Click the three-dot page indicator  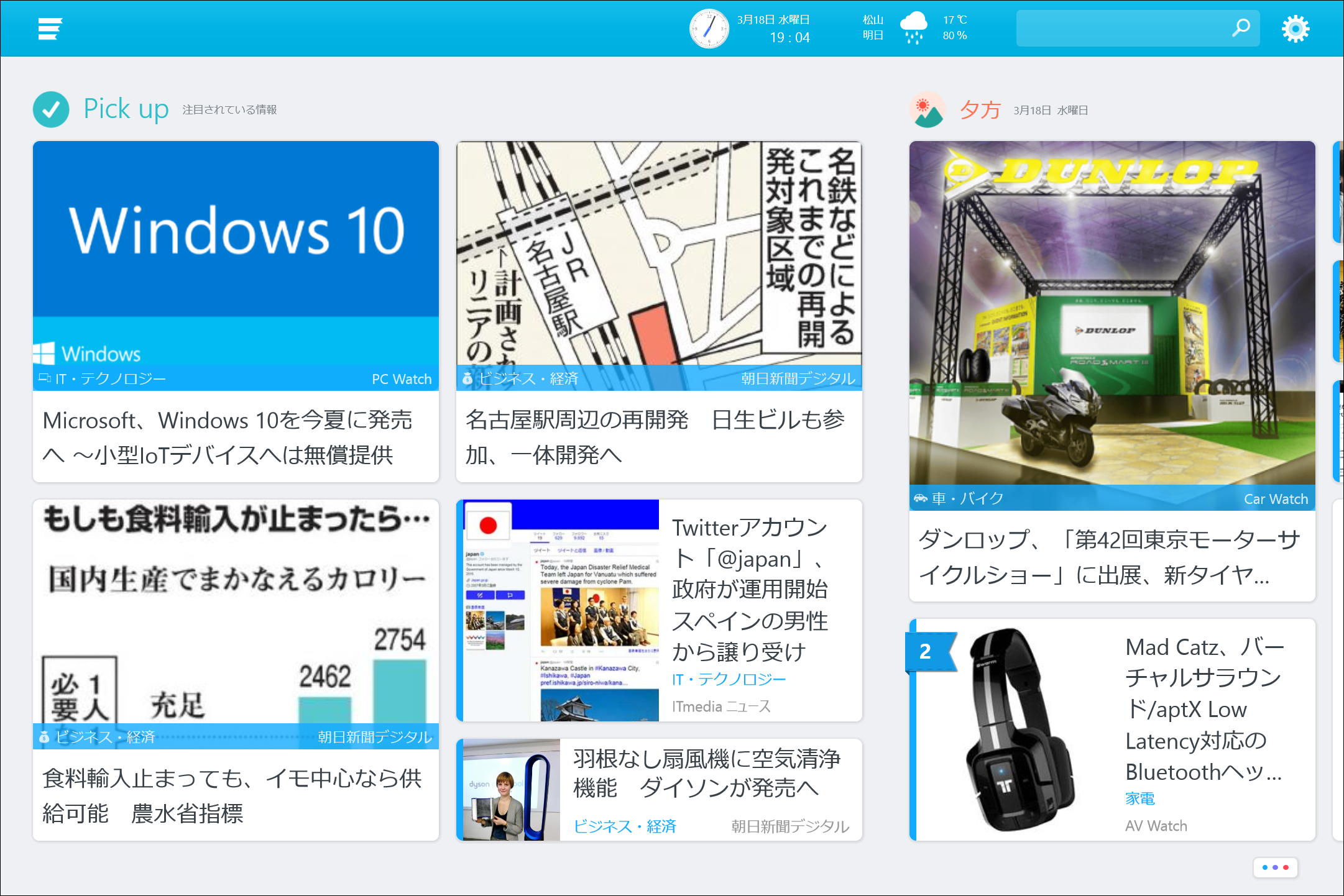[x=1275, y=867]
